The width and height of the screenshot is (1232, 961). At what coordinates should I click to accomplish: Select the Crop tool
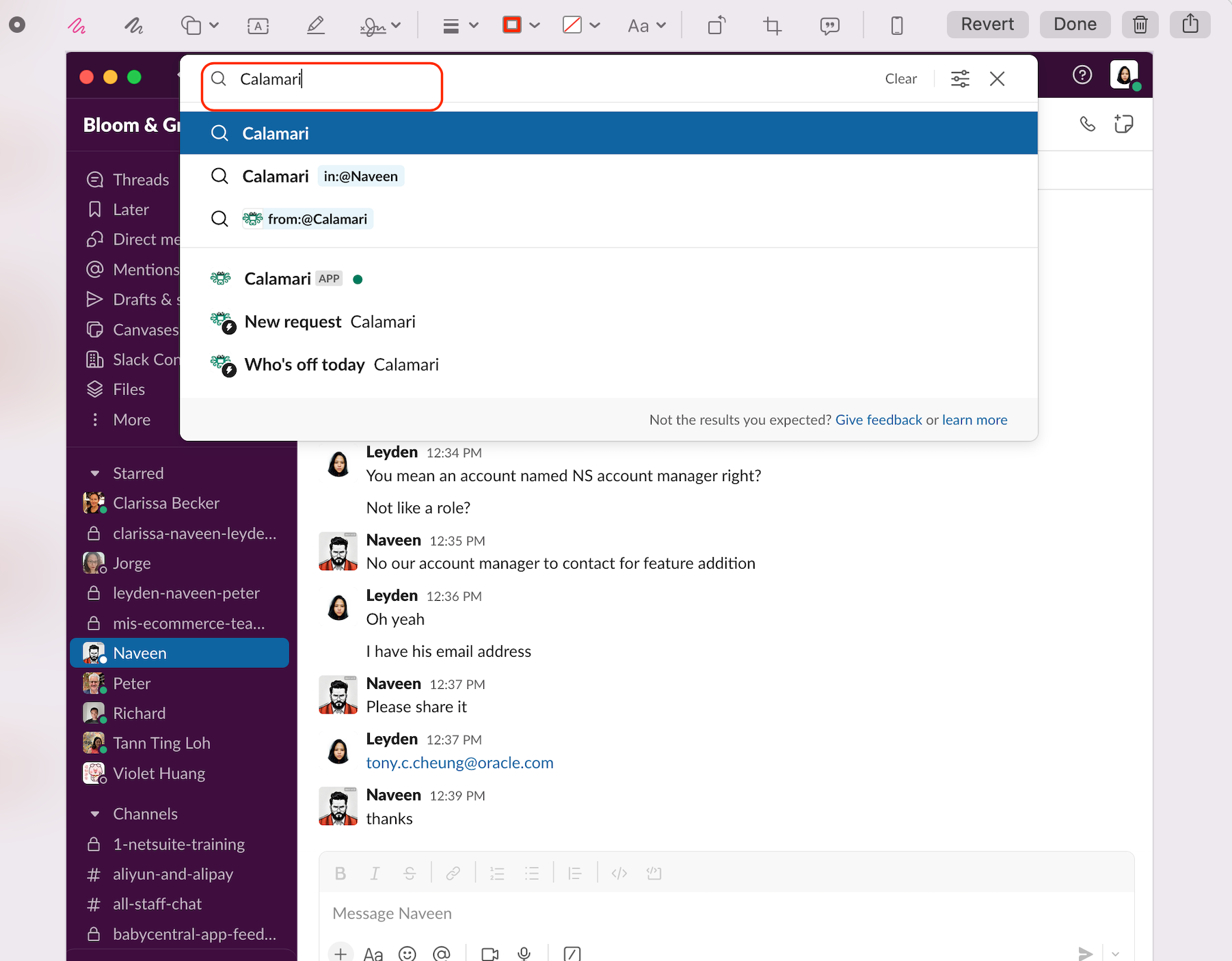(773, 26)
